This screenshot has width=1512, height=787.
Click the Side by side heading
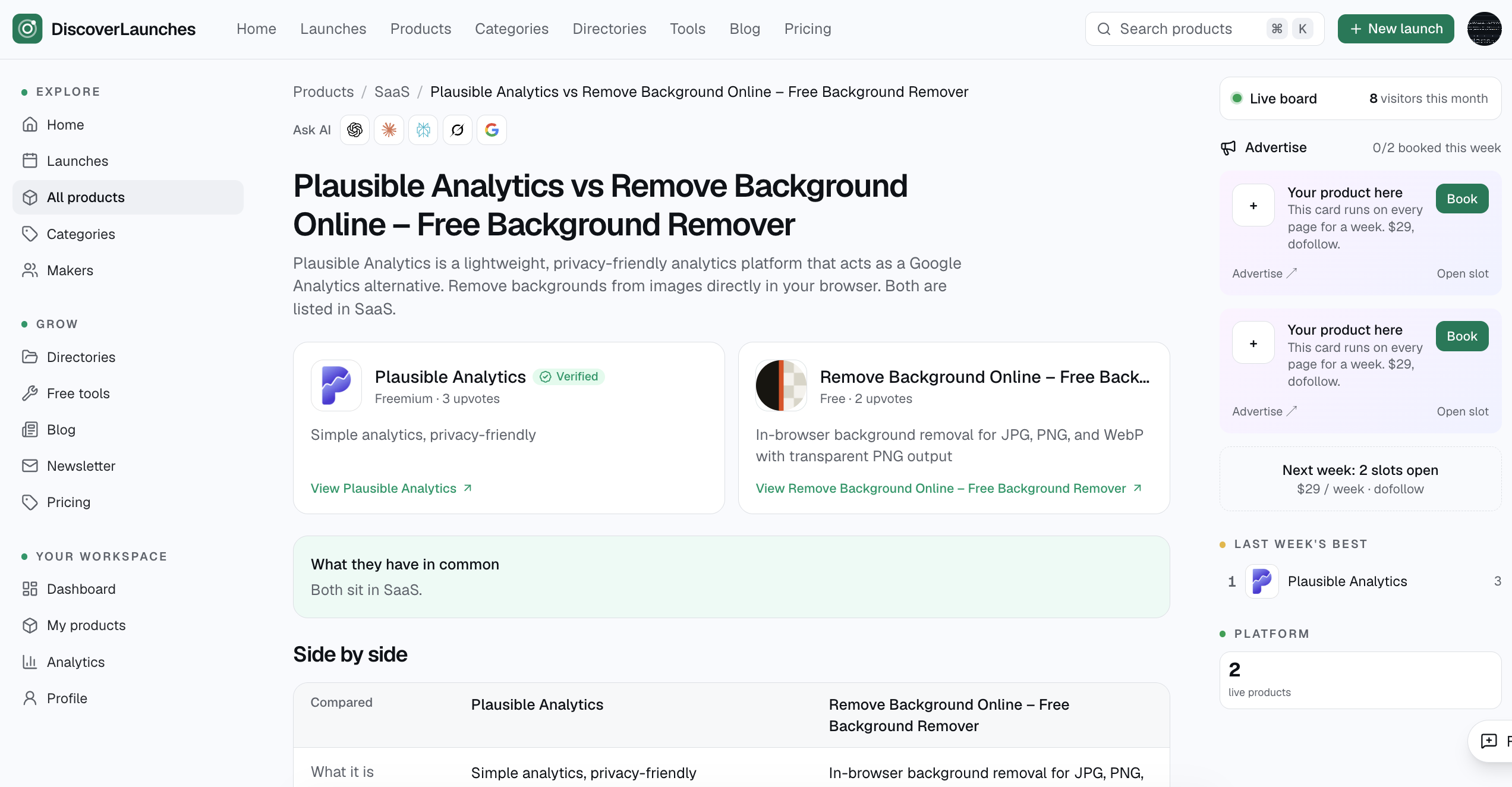(x=351, y=654)
